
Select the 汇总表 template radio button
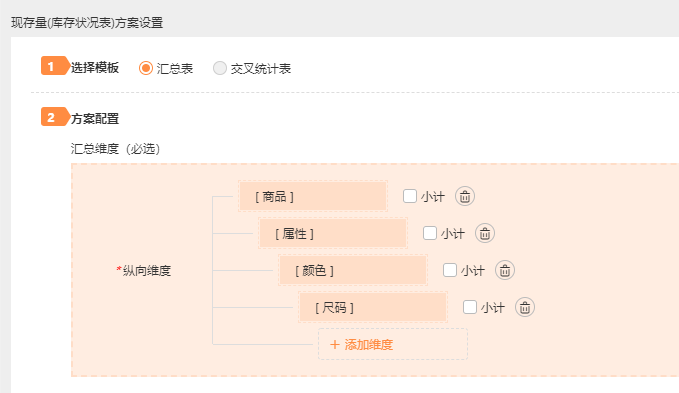146,68
